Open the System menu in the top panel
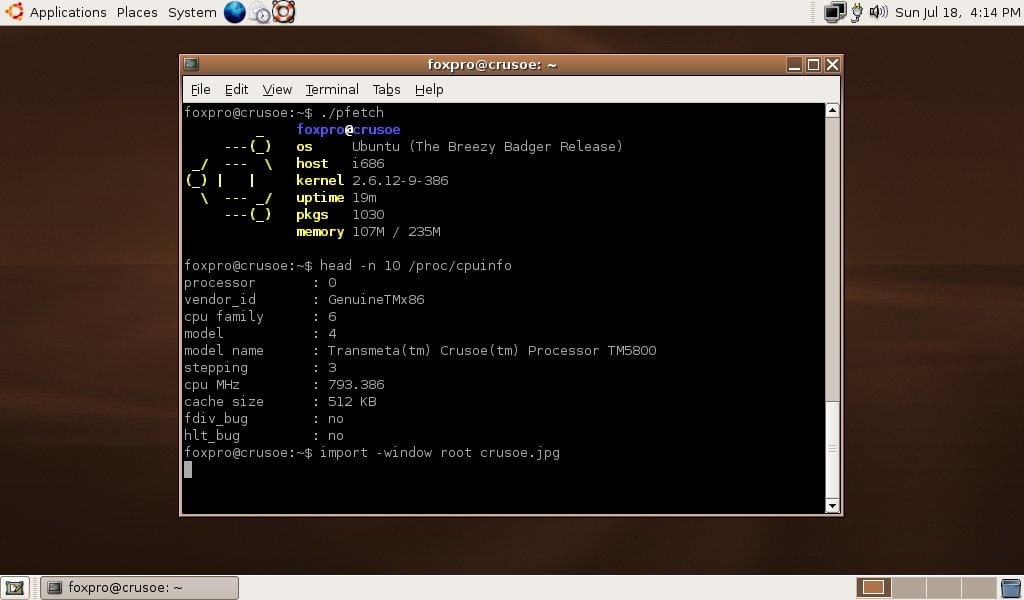The height and width of the screenshot is (600, 1024). pos(191,12)
